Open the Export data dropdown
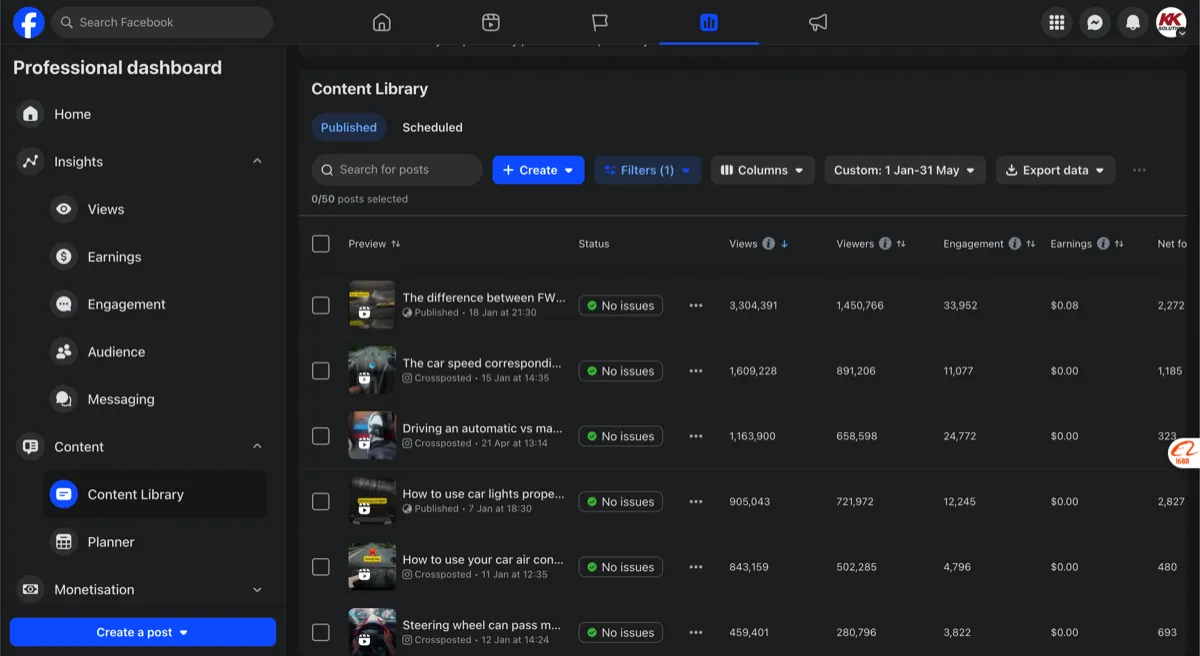 click(x=1055, y=170)
